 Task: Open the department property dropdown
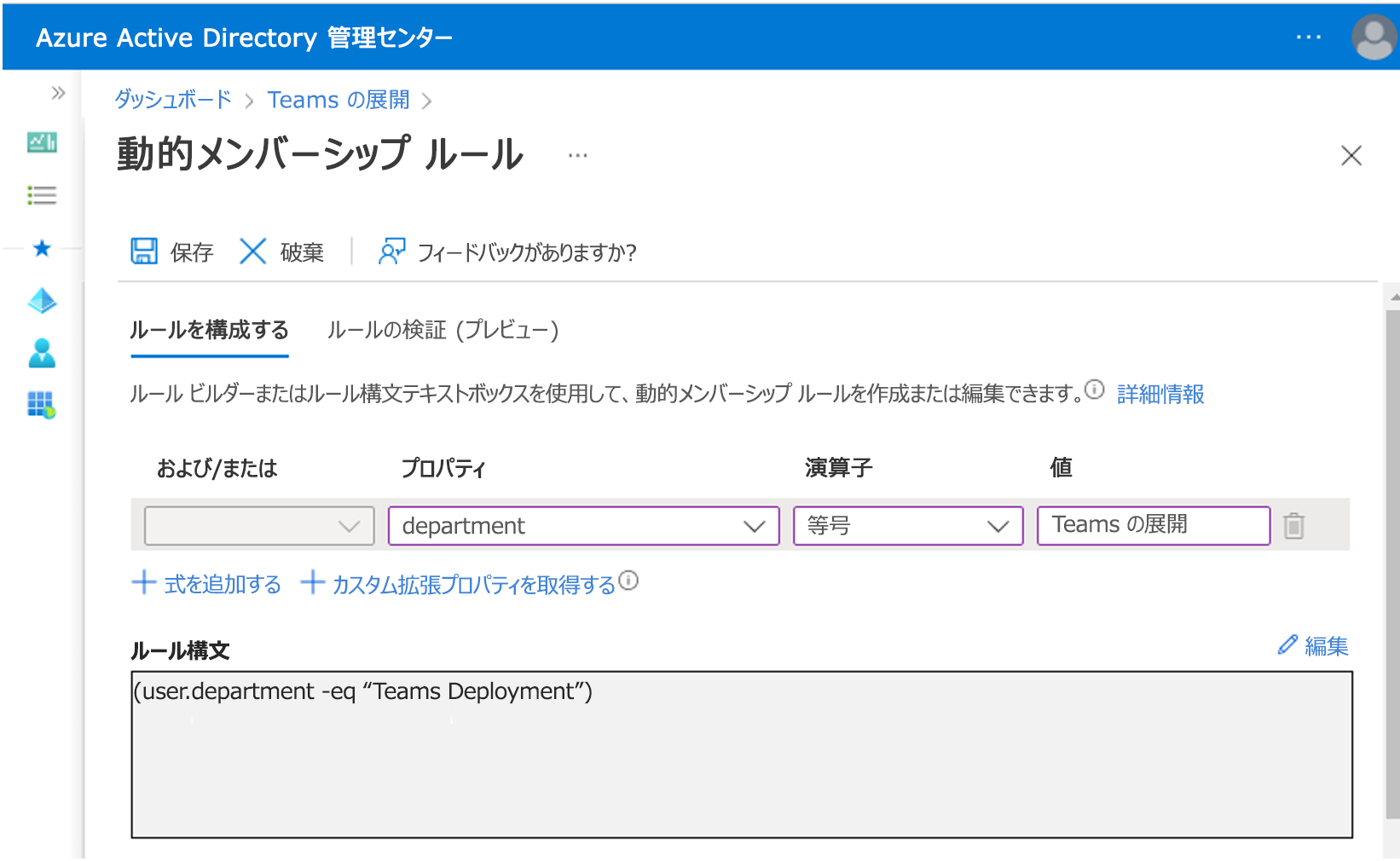(x=584, y=526)
